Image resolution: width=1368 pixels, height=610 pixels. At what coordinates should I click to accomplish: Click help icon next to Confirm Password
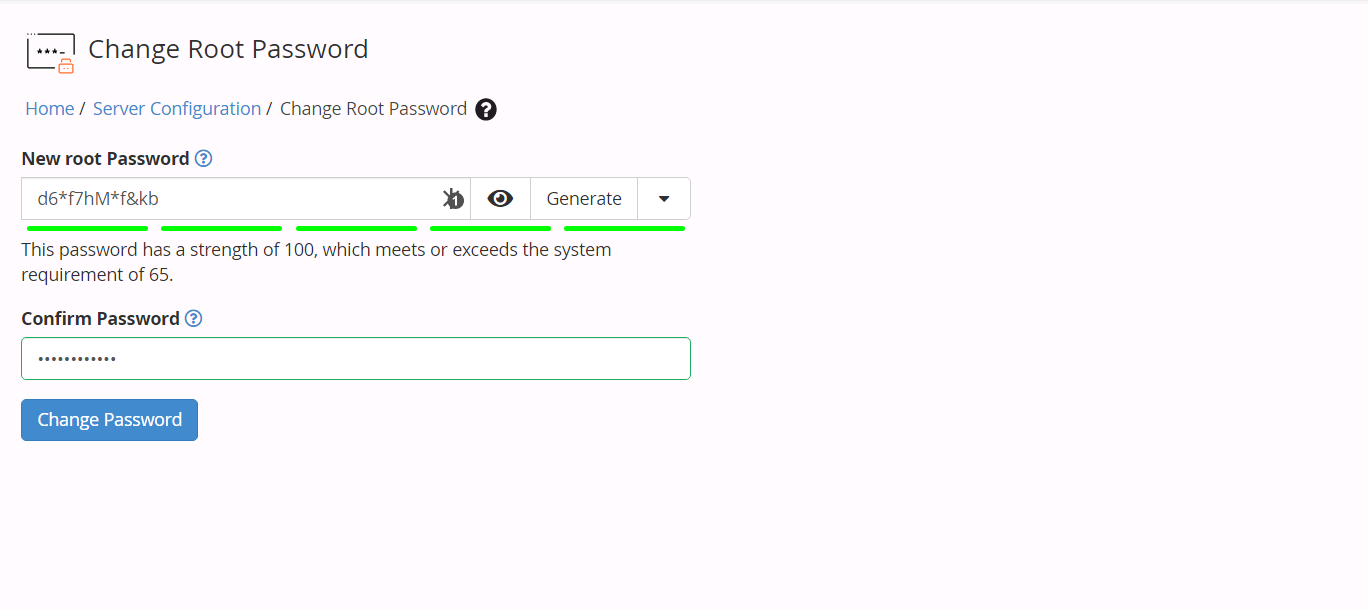click(x=194, y=318)
